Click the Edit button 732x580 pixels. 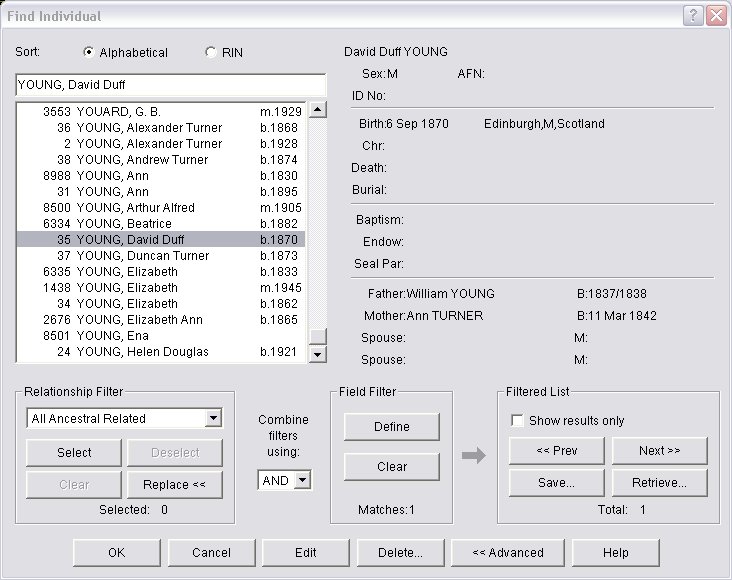(x=306, y=553)
